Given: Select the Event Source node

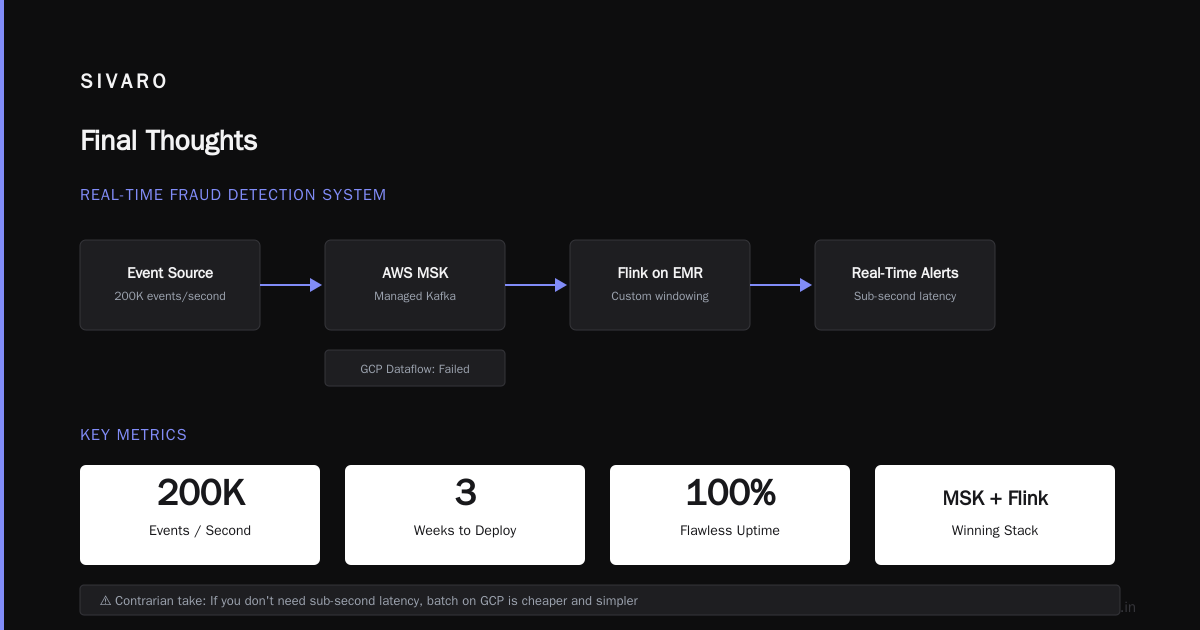Looking at the screenshot, I should click(170, 285).
